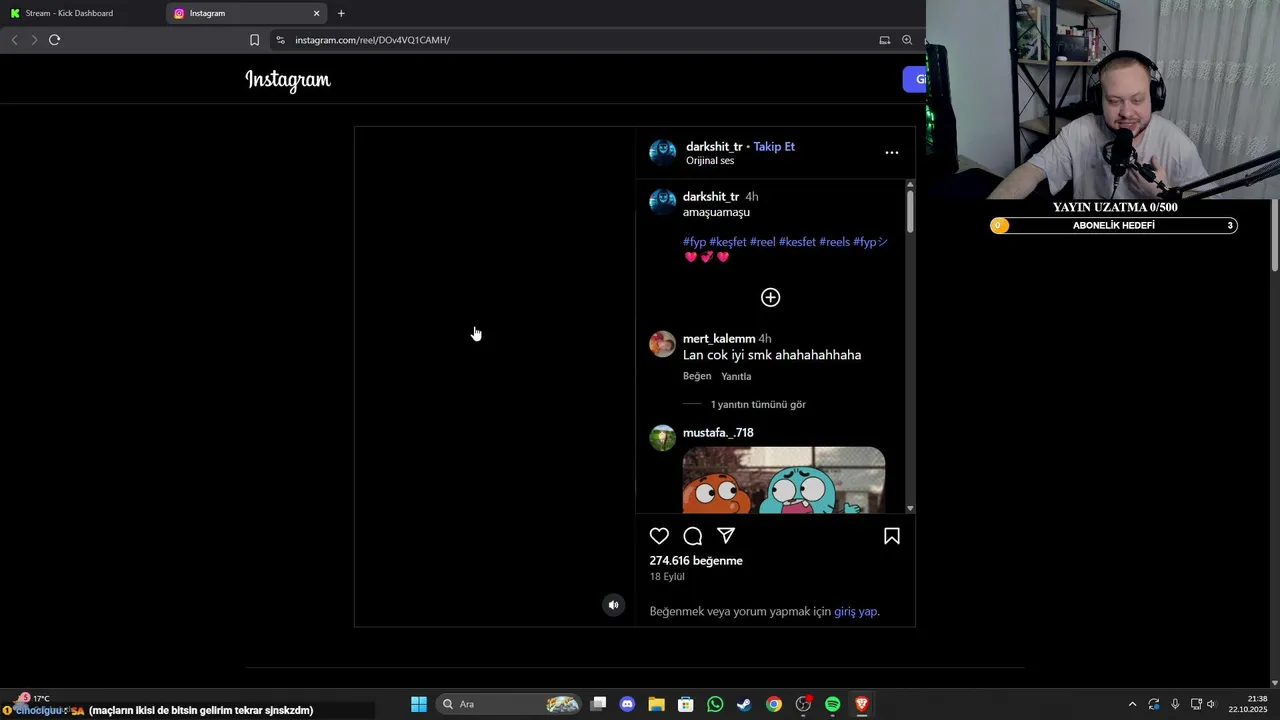Go forward with the browser forward arrow
The width and height of the screenshot is (1280, 720).
tap(34, 40)
